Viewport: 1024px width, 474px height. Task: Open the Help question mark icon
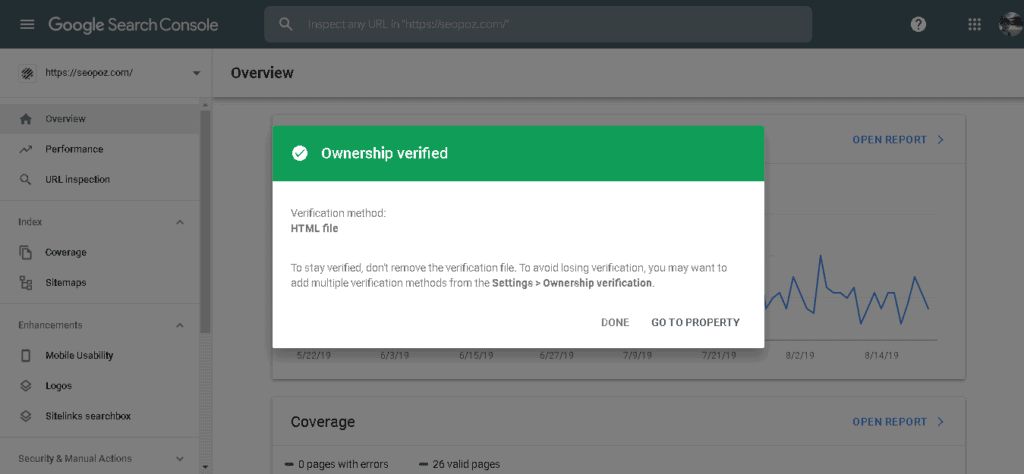point(918,24)
